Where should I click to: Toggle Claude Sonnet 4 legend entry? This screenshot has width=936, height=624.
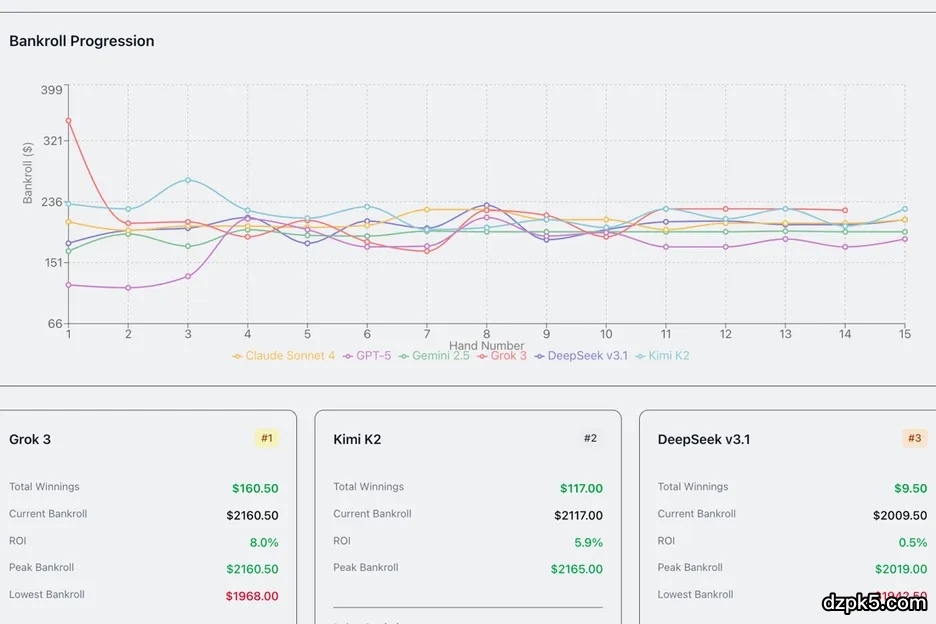pos(284,356)
